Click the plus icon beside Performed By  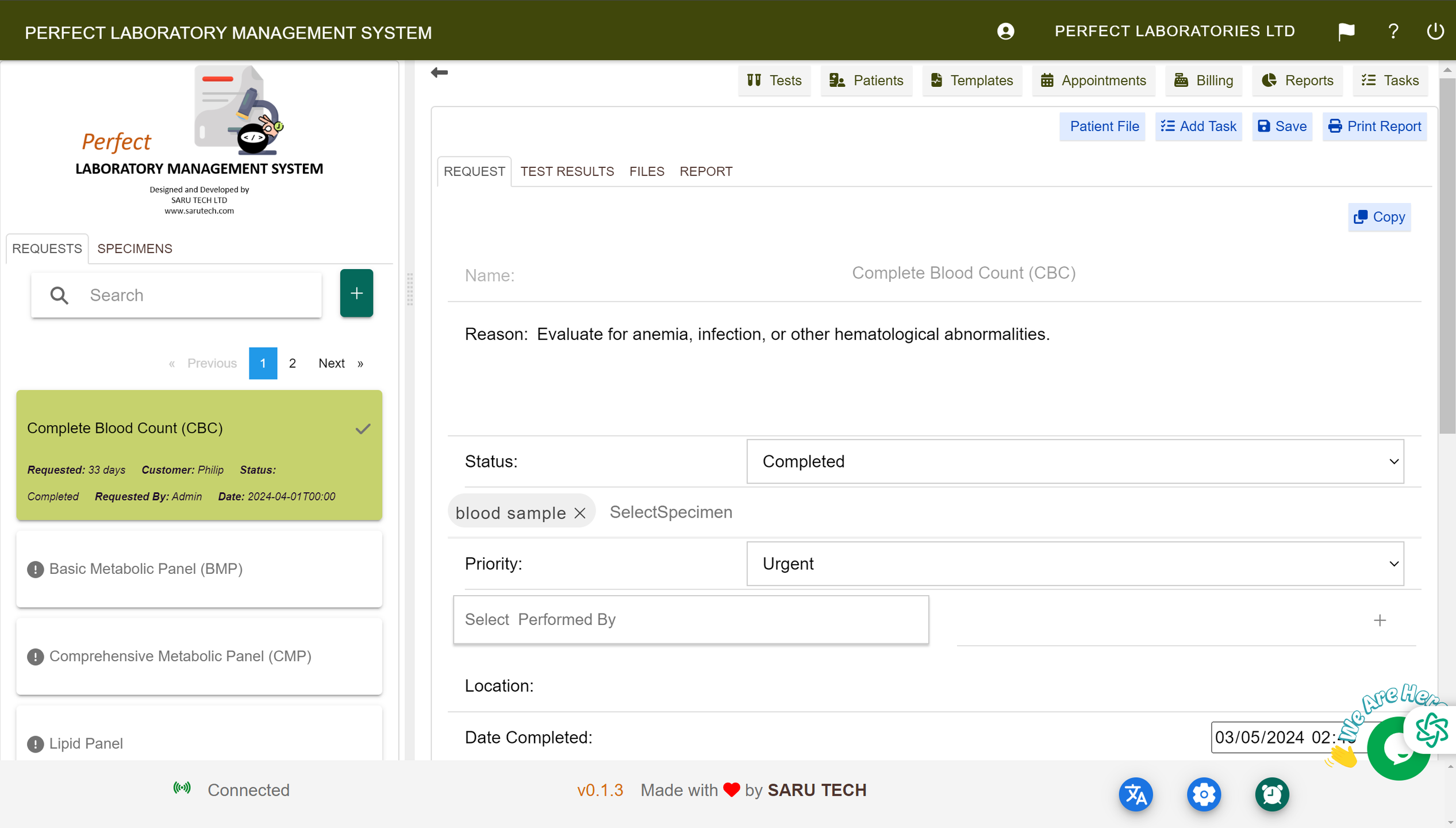coord(1380,620)
